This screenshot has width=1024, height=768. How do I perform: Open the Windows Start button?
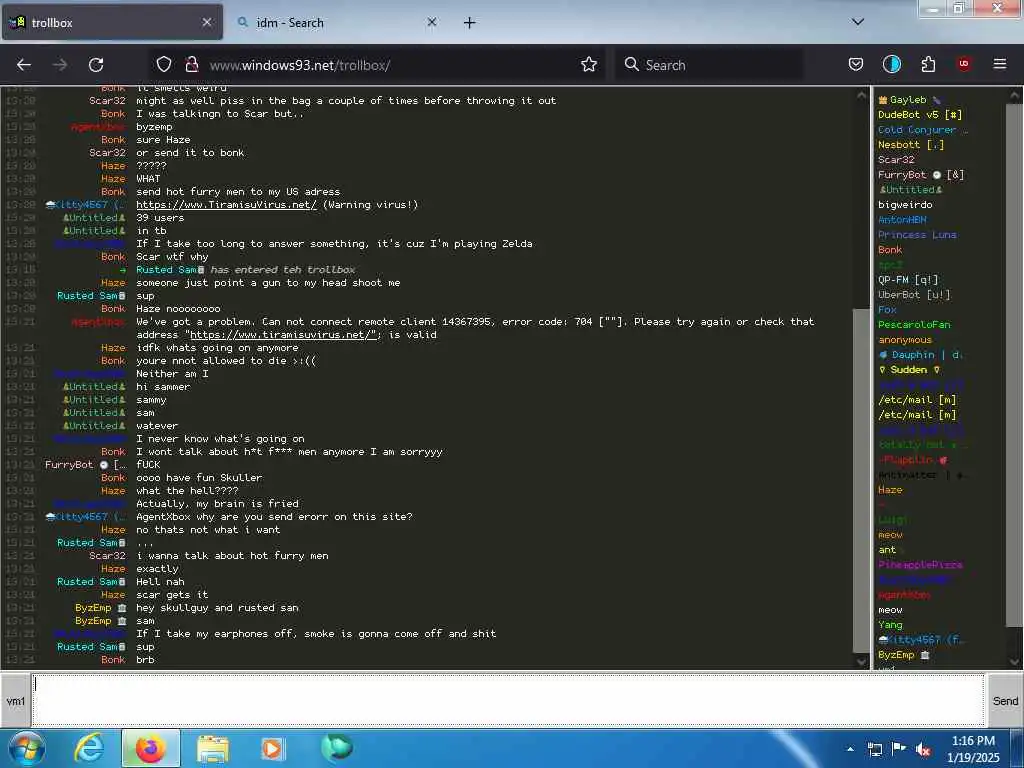pyautogui.click(x=27, y=748)
